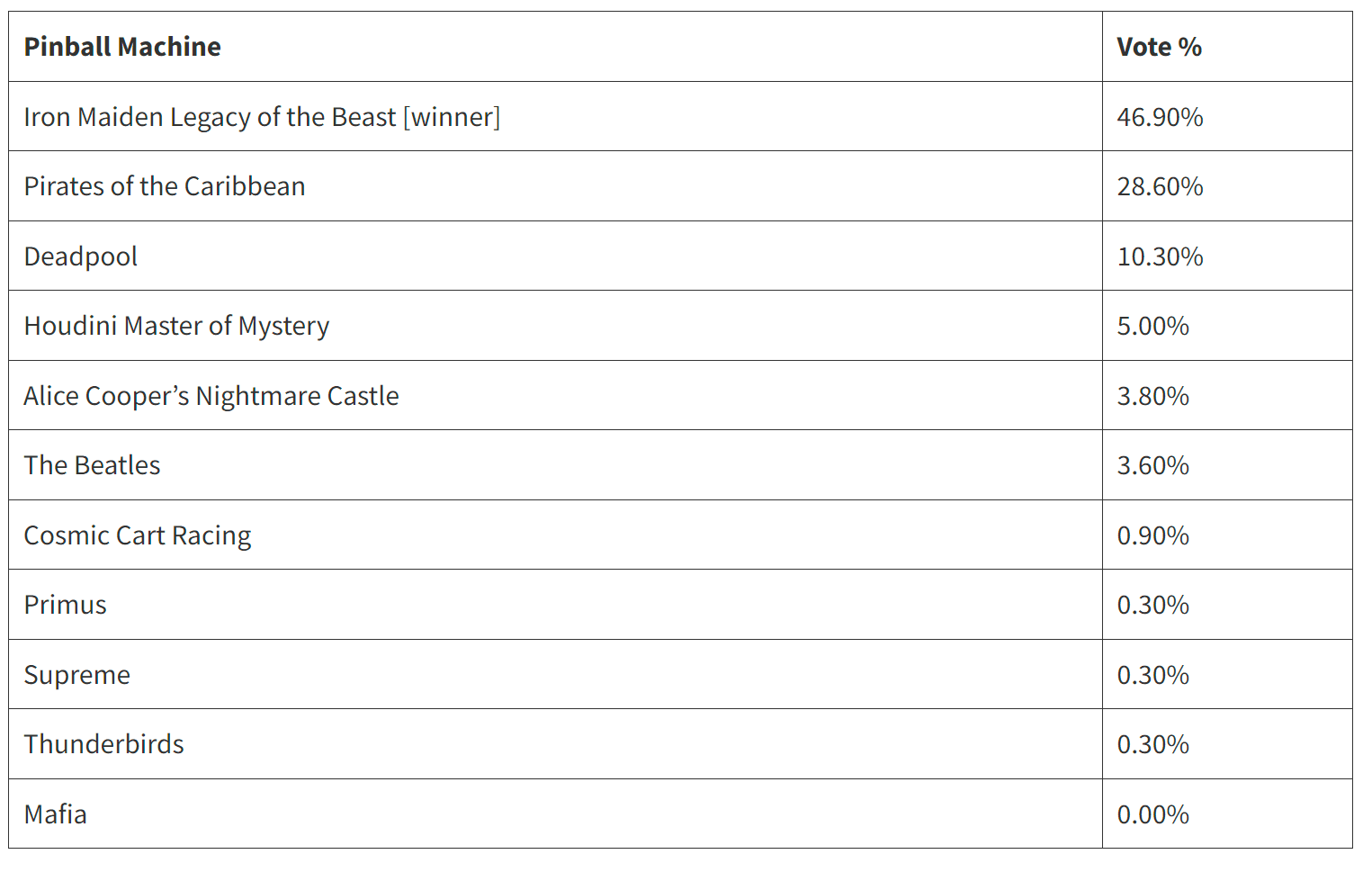Click the Supreme machine name
The image size is (1372, 872).
77,675
